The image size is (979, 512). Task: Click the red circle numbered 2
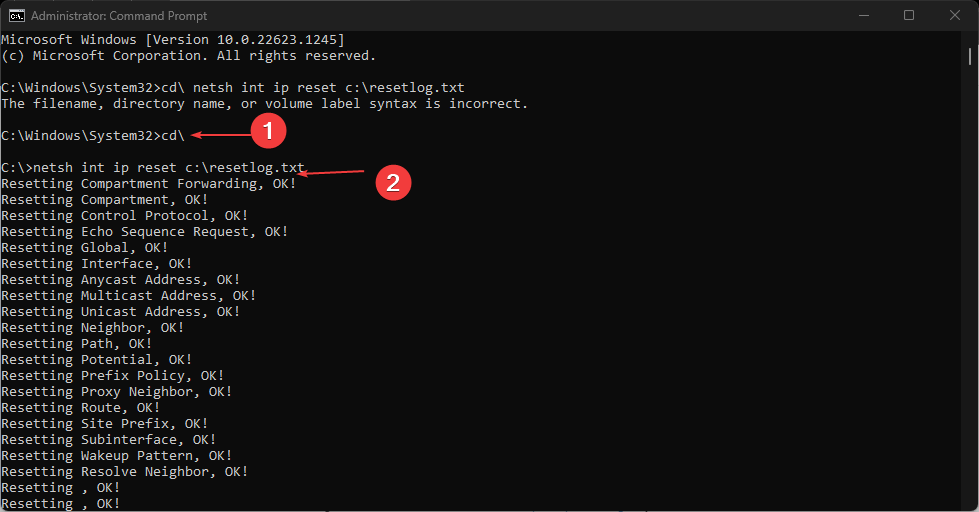pyautogui.click(x=393, y=181)
